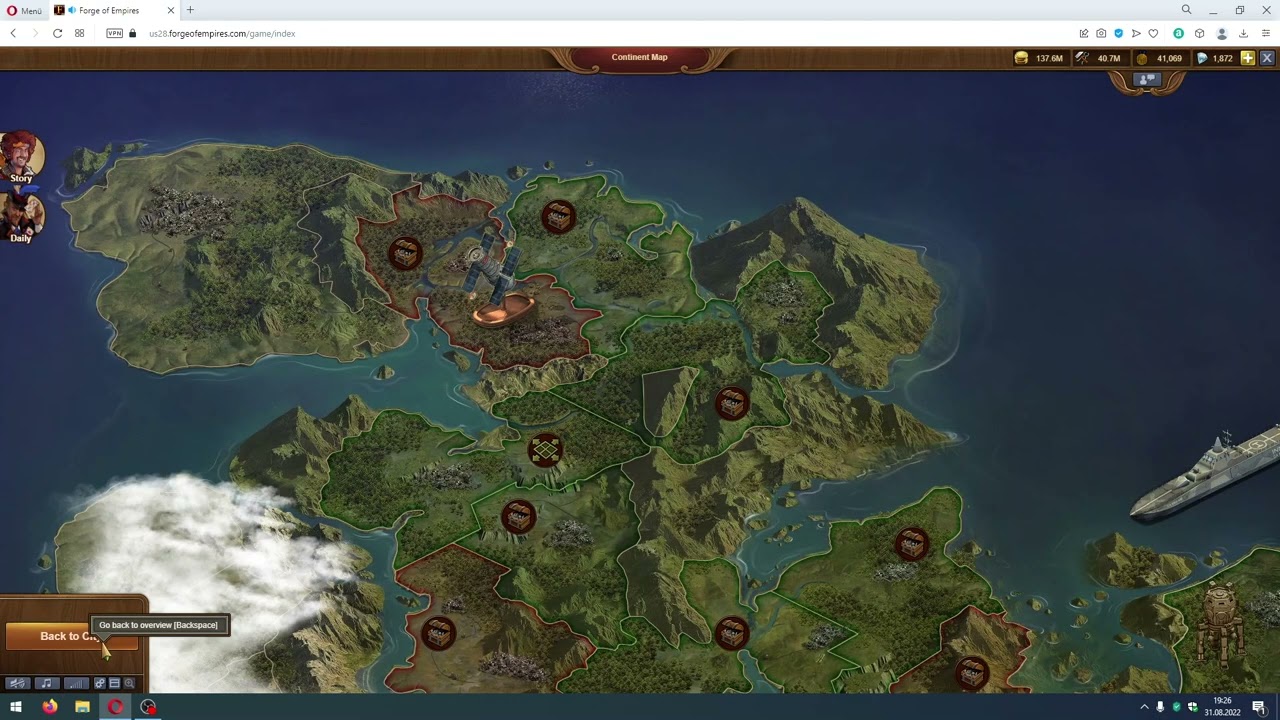Close the continent map with X button
Viewport: 1280px width, 720px height.
[1267, 58]
